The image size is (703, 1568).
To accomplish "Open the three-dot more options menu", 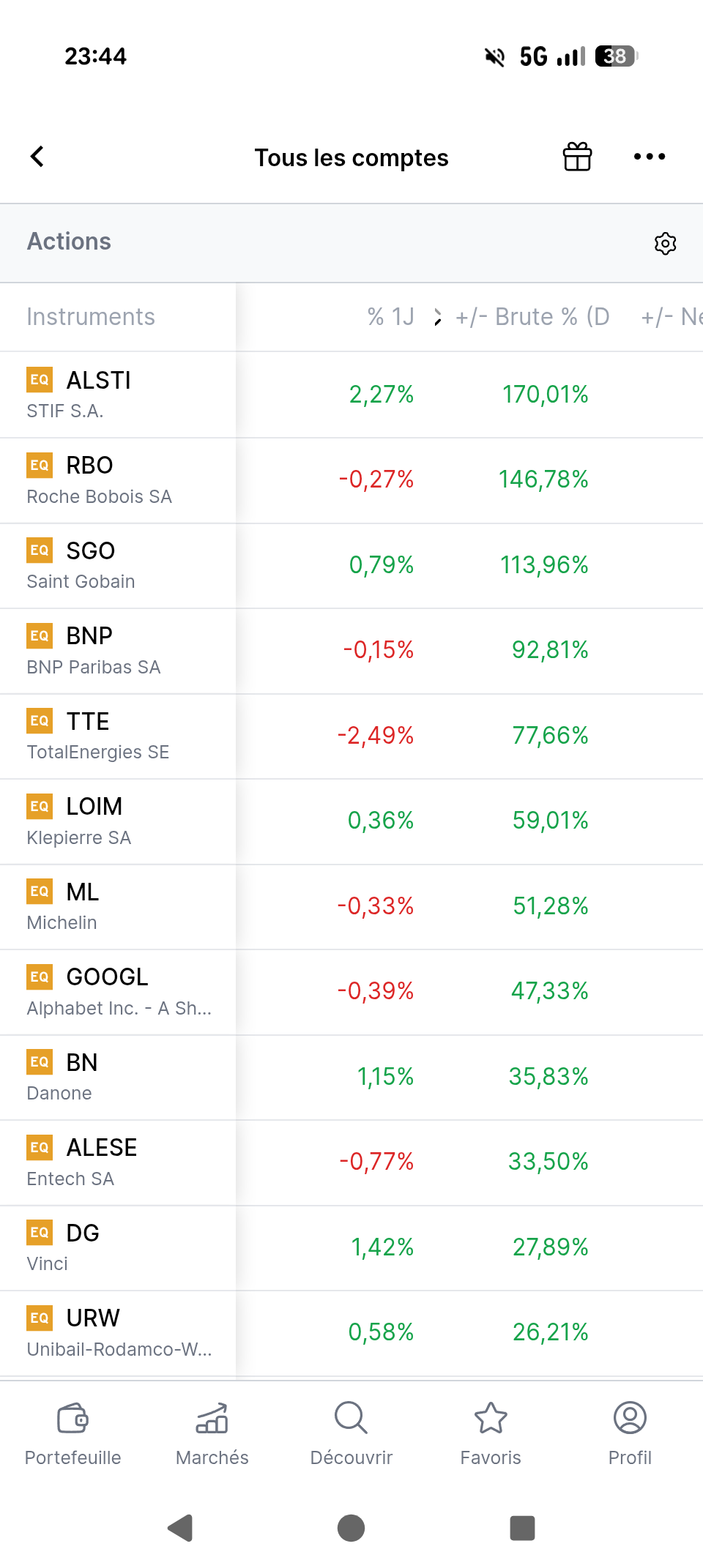I will pos(649,157).
